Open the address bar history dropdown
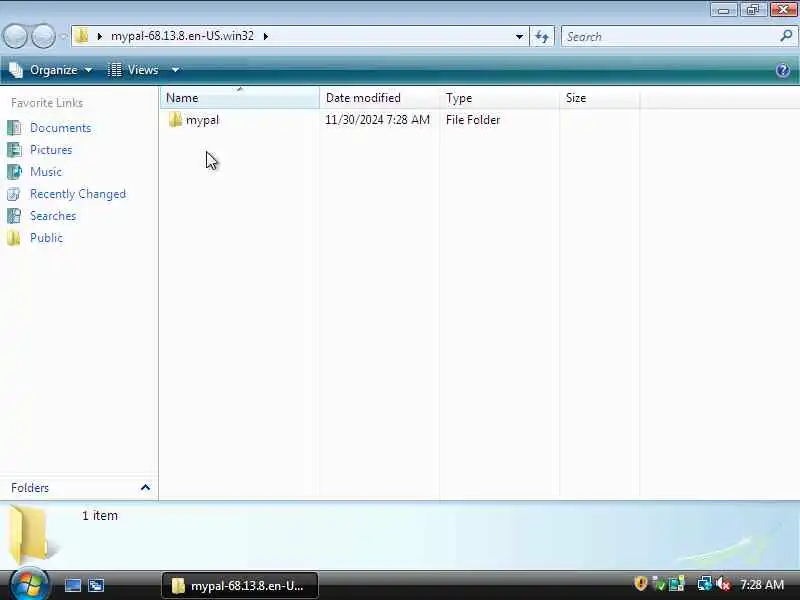The height and width of the screenshot is (600, 800). tap(519, 36)
